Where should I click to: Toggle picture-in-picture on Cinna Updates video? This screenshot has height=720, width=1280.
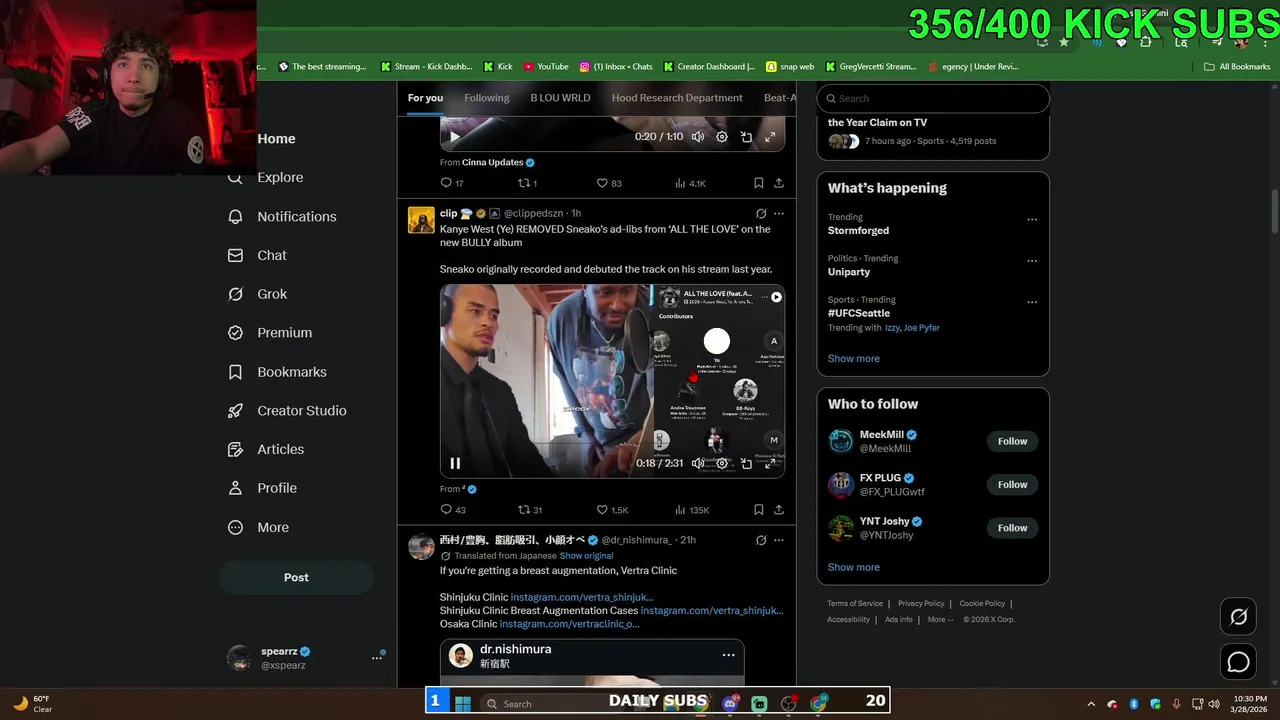pos(746,137)
